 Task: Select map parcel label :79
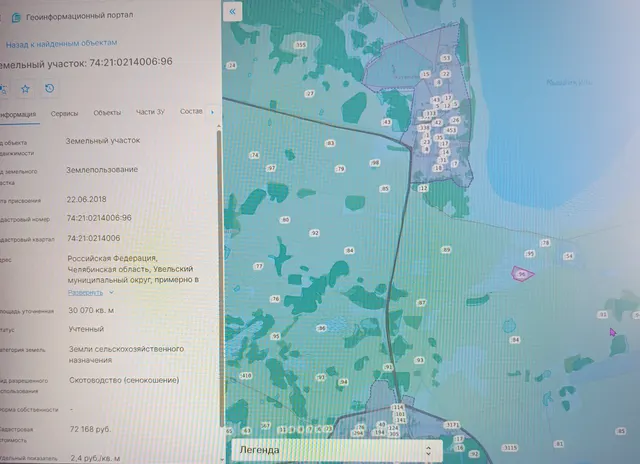pyautogui.click(x=340, y=169)
